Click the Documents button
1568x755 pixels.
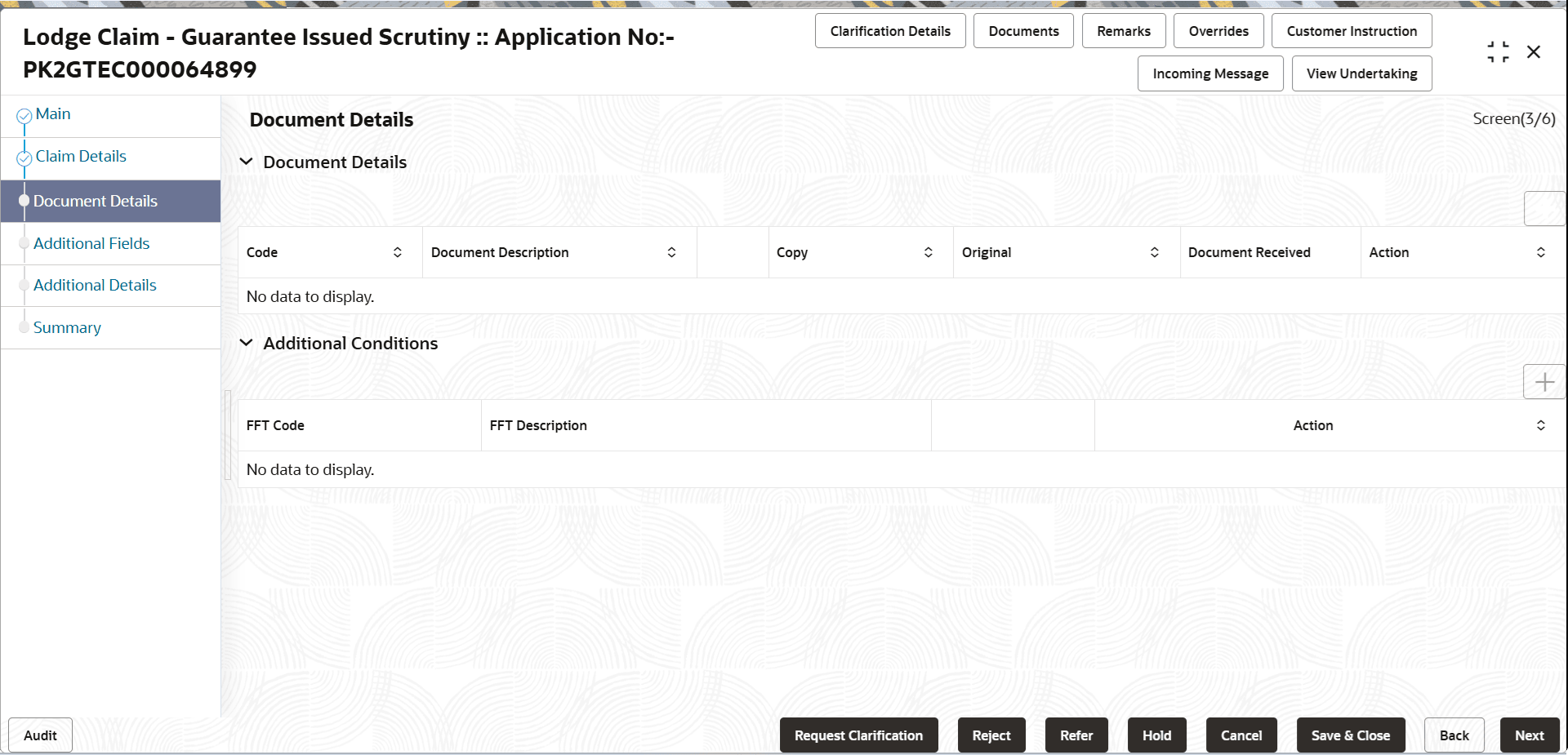coord(1023,31)
